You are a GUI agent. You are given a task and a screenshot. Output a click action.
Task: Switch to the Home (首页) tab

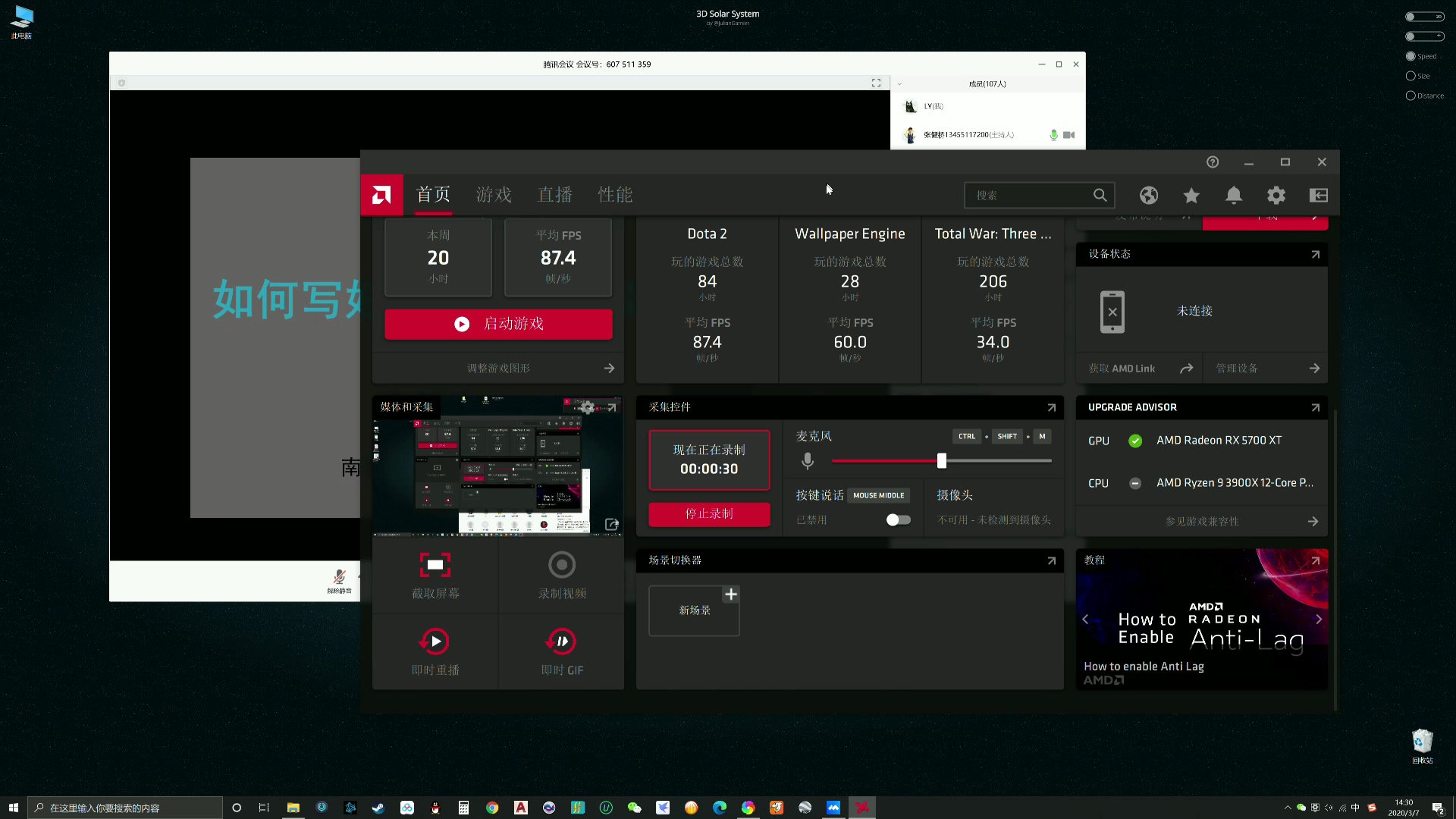tap(433, 195)
